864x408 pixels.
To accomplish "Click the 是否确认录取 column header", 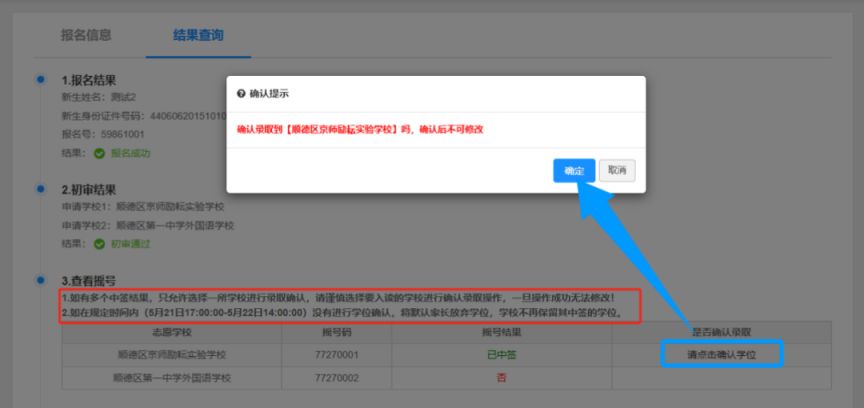I will click(x=721, y=332).
